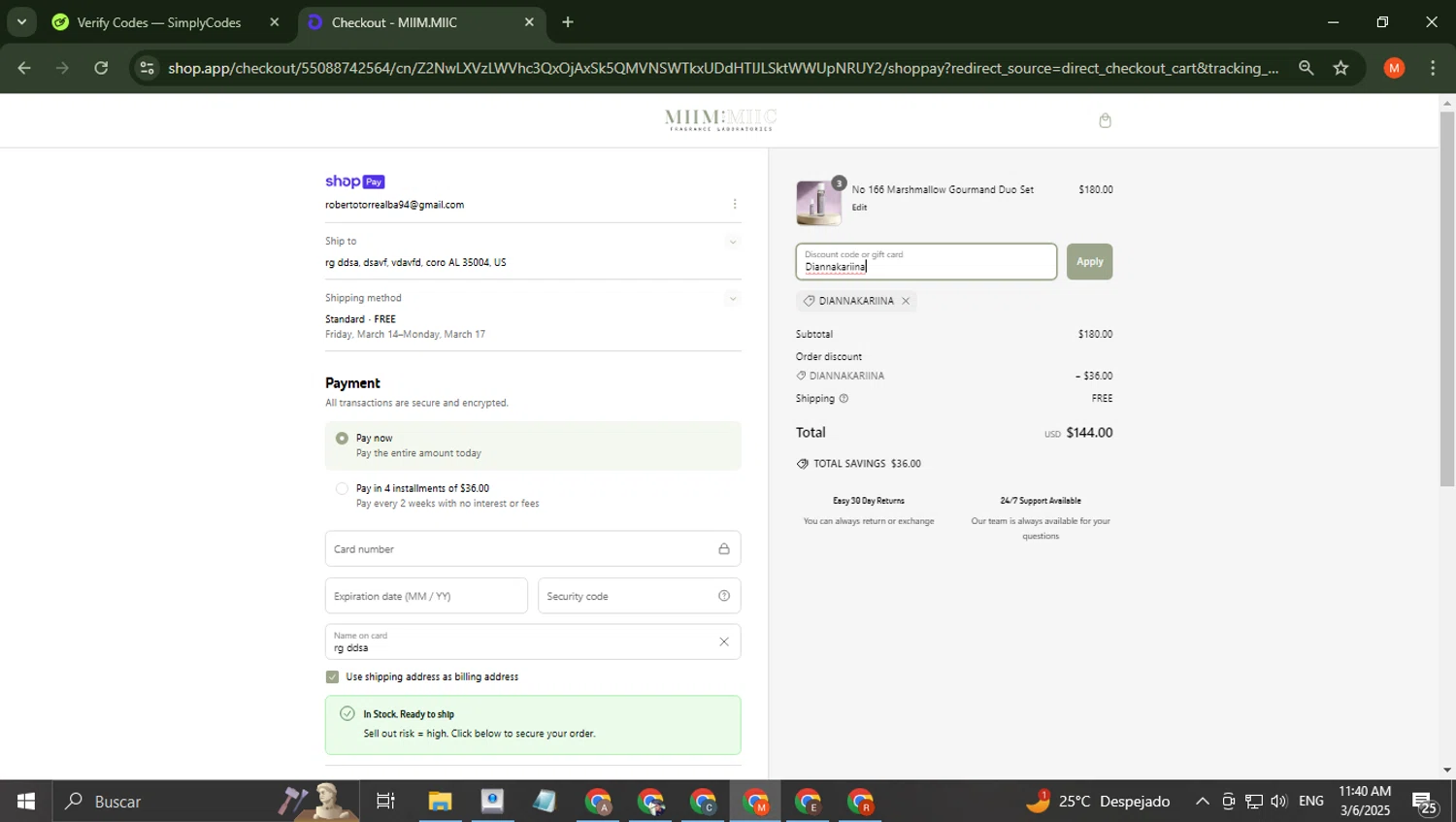Screen dimensions: 1456x822
Task: Open Chrome profile M avatar
Action: 1394,68
